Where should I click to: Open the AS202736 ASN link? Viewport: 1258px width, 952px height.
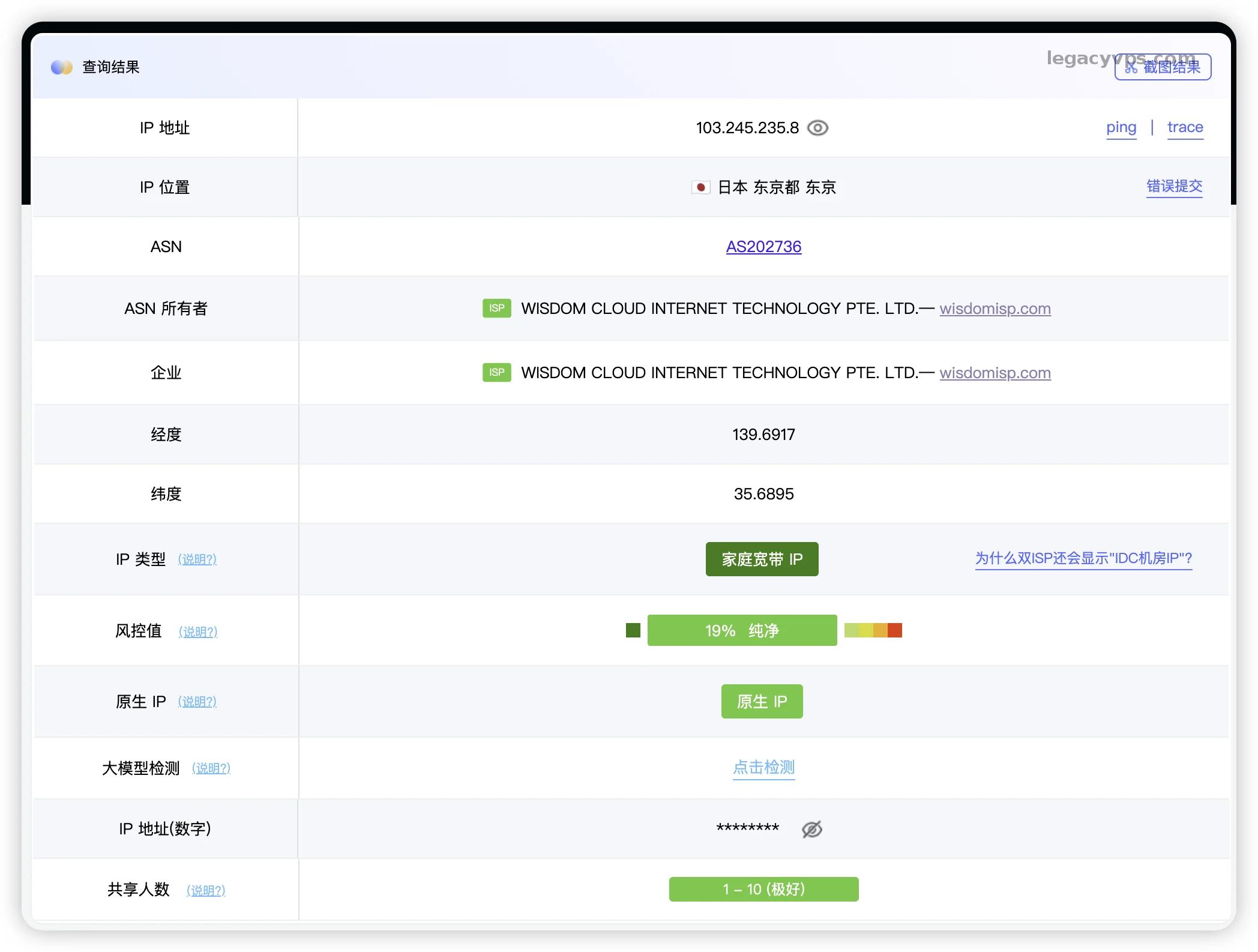[763, 247]
